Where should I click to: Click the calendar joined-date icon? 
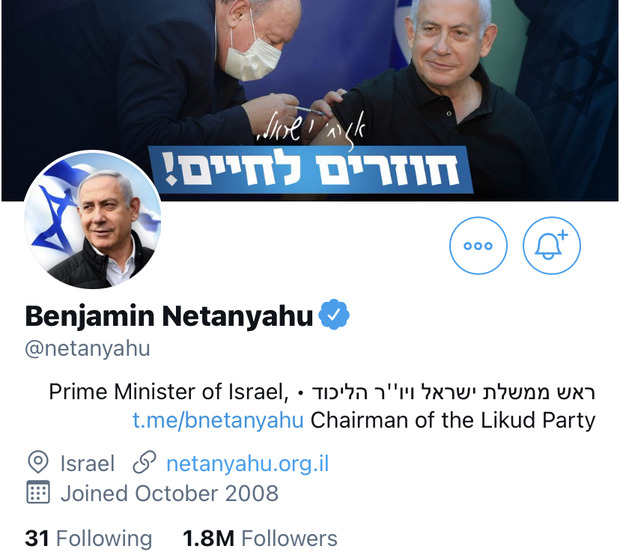point(38,492)
